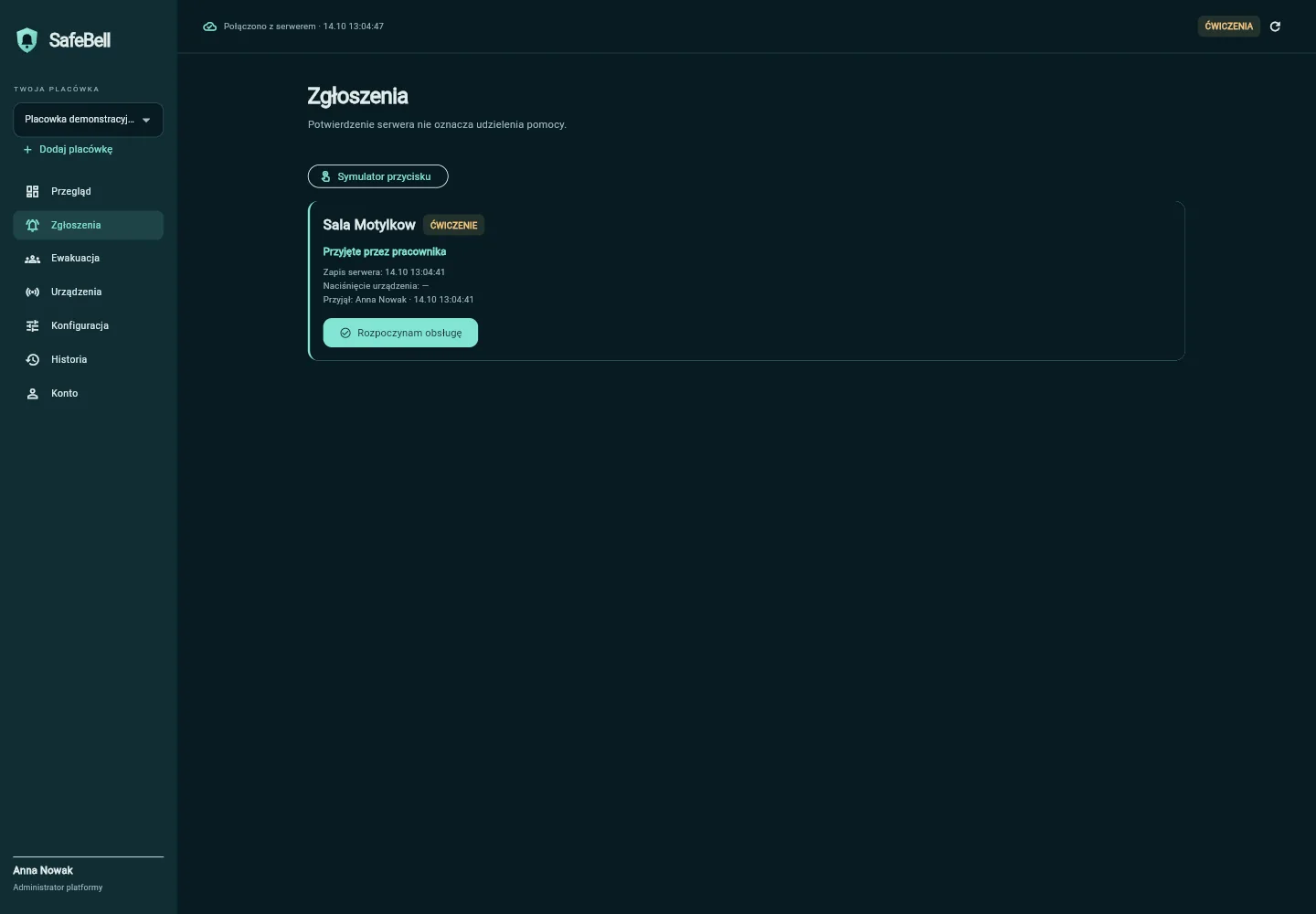1316x914 pixels.
Task: Click the Historia clock icon
Action: click(x=33, y=360)
